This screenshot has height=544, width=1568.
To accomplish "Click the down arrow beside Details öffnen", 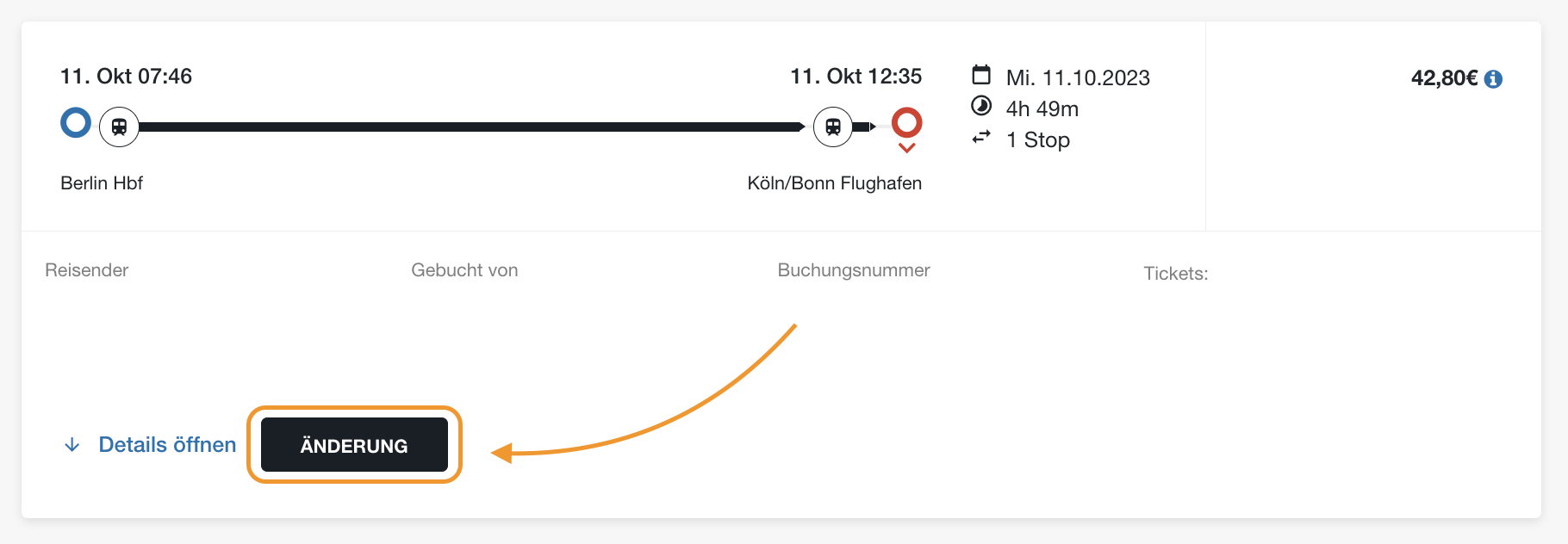I will click(x=72, y=445).
